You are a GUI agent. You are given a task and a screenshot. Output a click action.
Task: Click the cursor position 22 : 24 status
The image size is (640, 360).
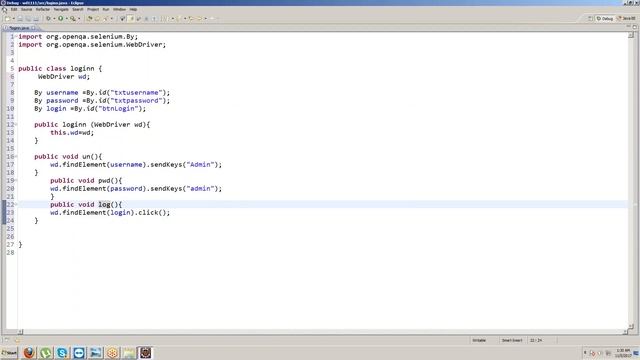pyautogui.click(x=536, y=340)
